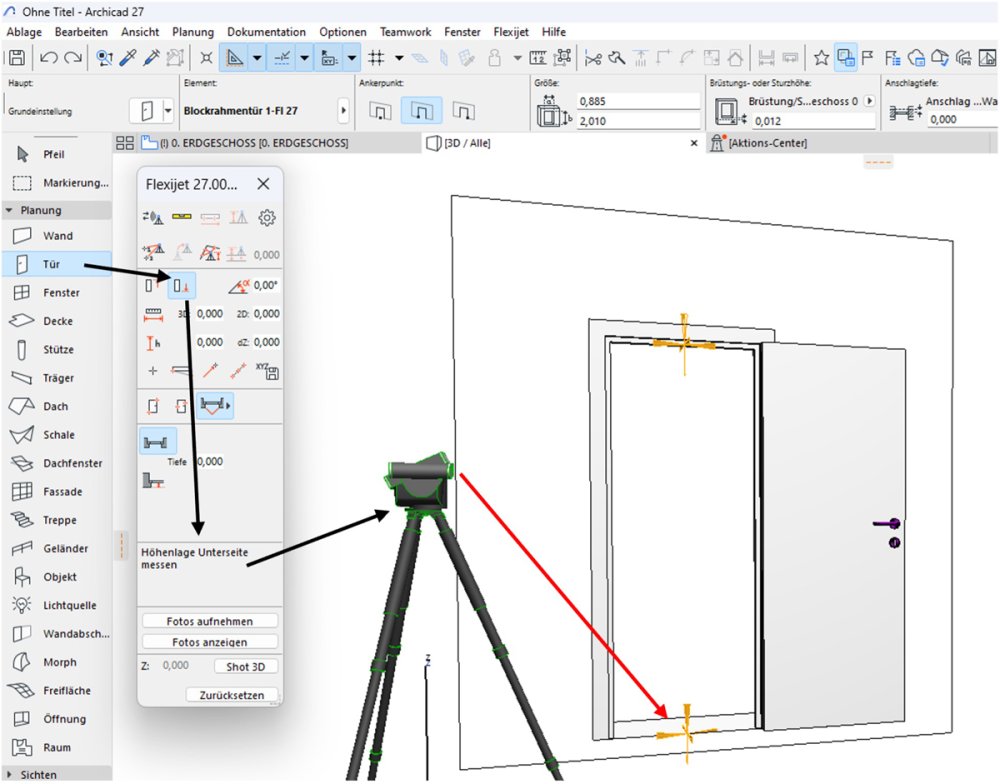This screenshot has width=1000, height=784.
Task: Select the Lichtquelle lamp tool
Action: (x=56, y=605)
